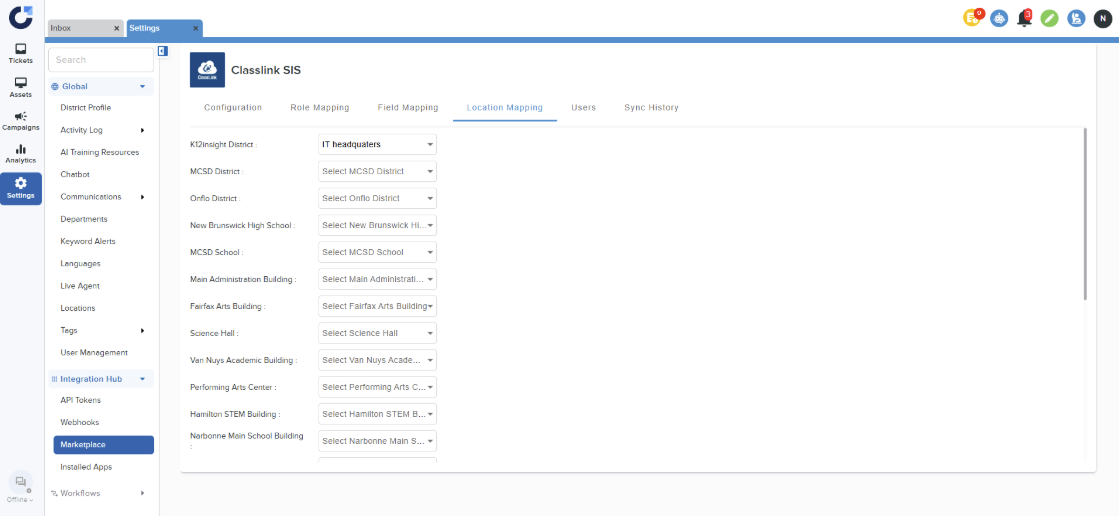Open the District Profile settings link
The image size is (1119, 516).
click(85, 108)
